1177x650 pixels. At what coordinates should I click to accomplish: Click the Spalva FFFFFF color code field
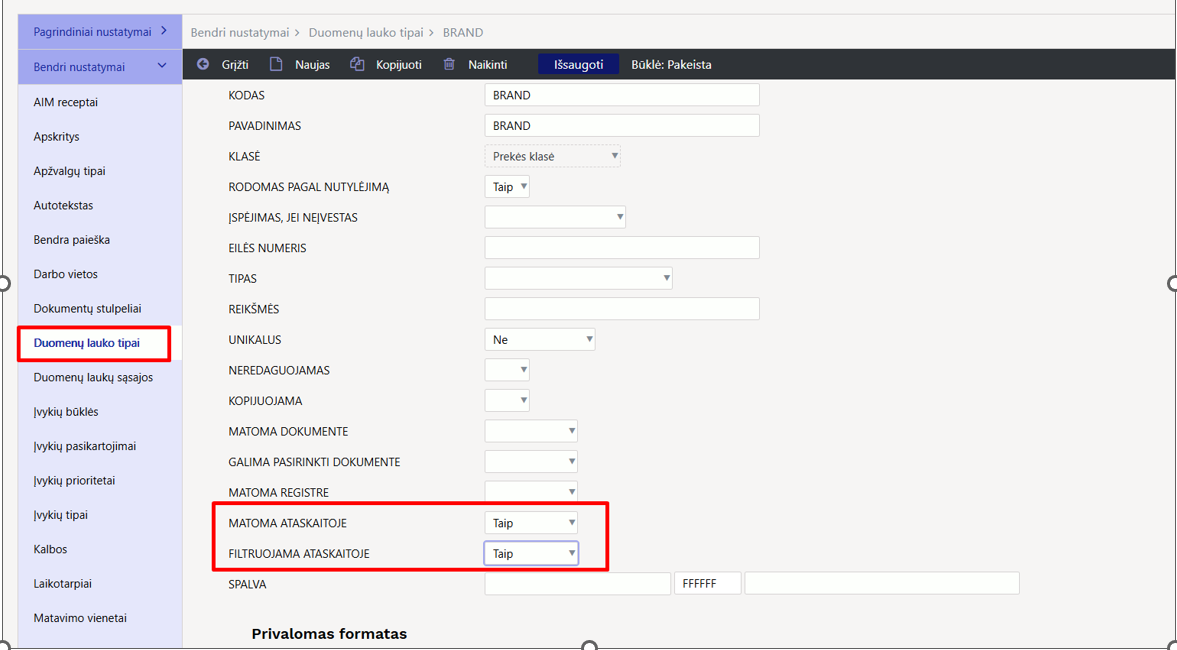point(708,583)
